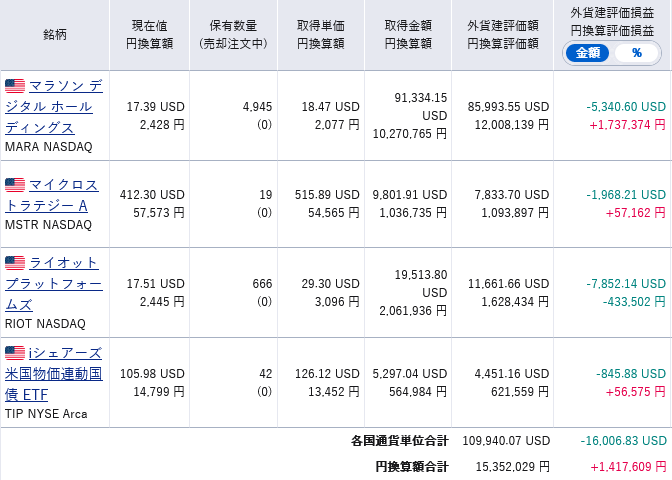Click the 銘柄 column header
Viewport: 672px width, 480px height.
[56, 34]
